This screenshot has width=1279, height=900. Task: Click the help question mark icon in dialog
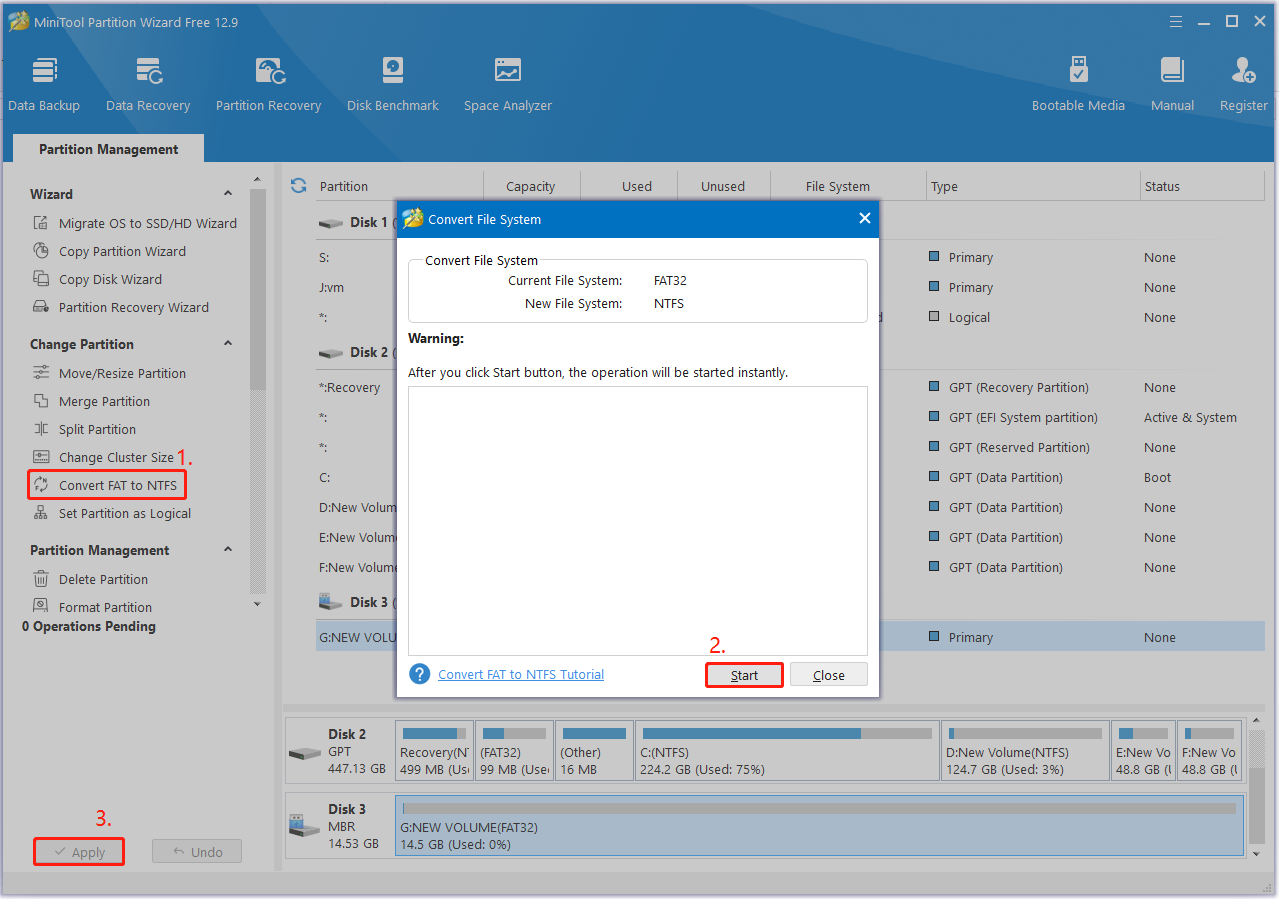point(420,674)
